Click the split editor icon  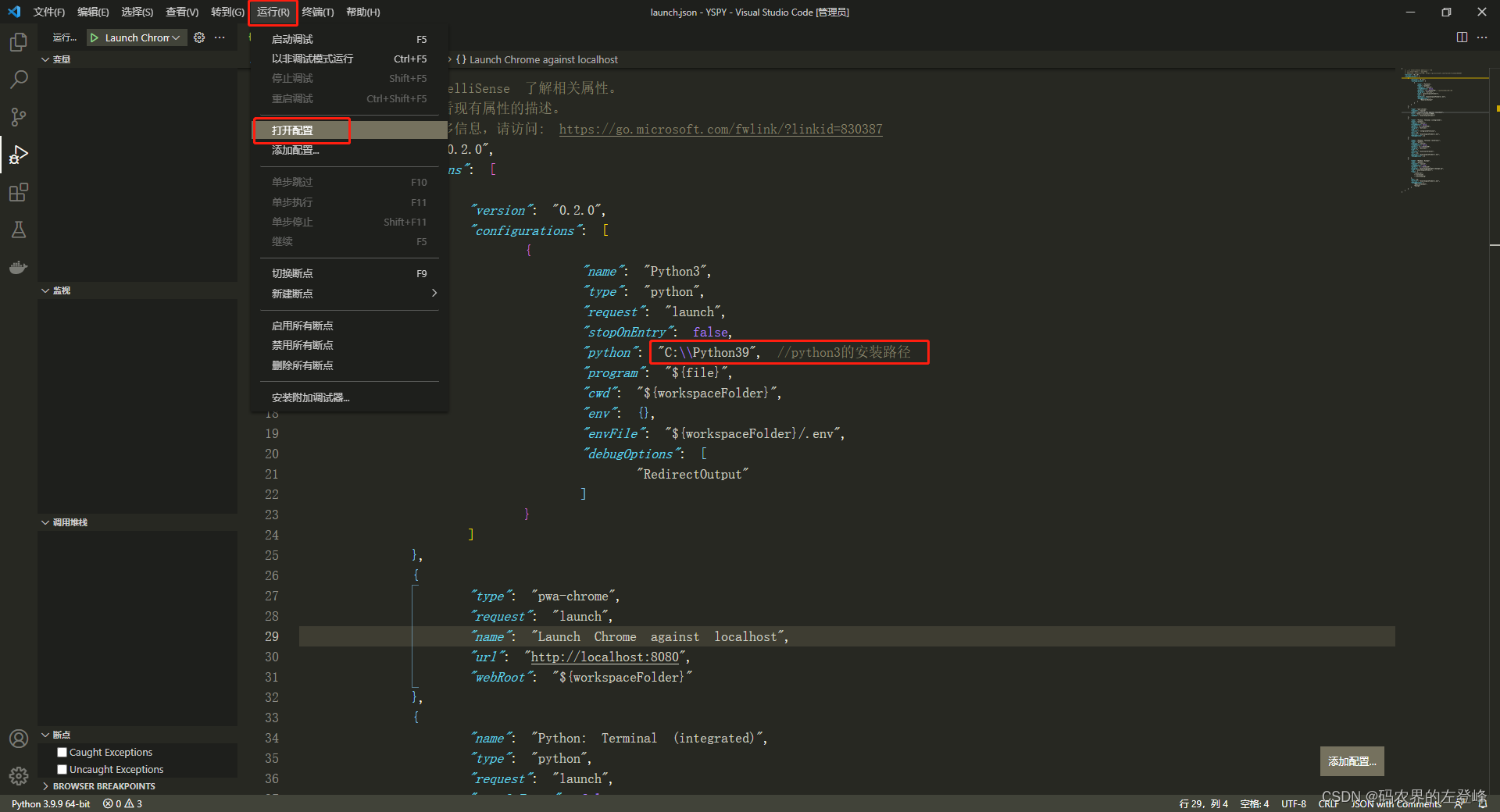(x=1462, y=37)
